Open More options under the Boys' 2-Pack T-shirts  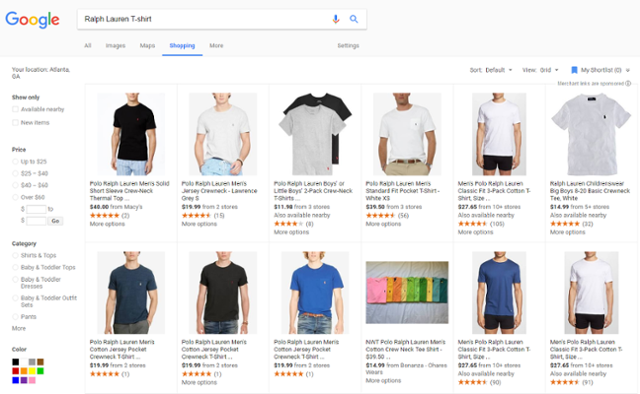(291, 232)
